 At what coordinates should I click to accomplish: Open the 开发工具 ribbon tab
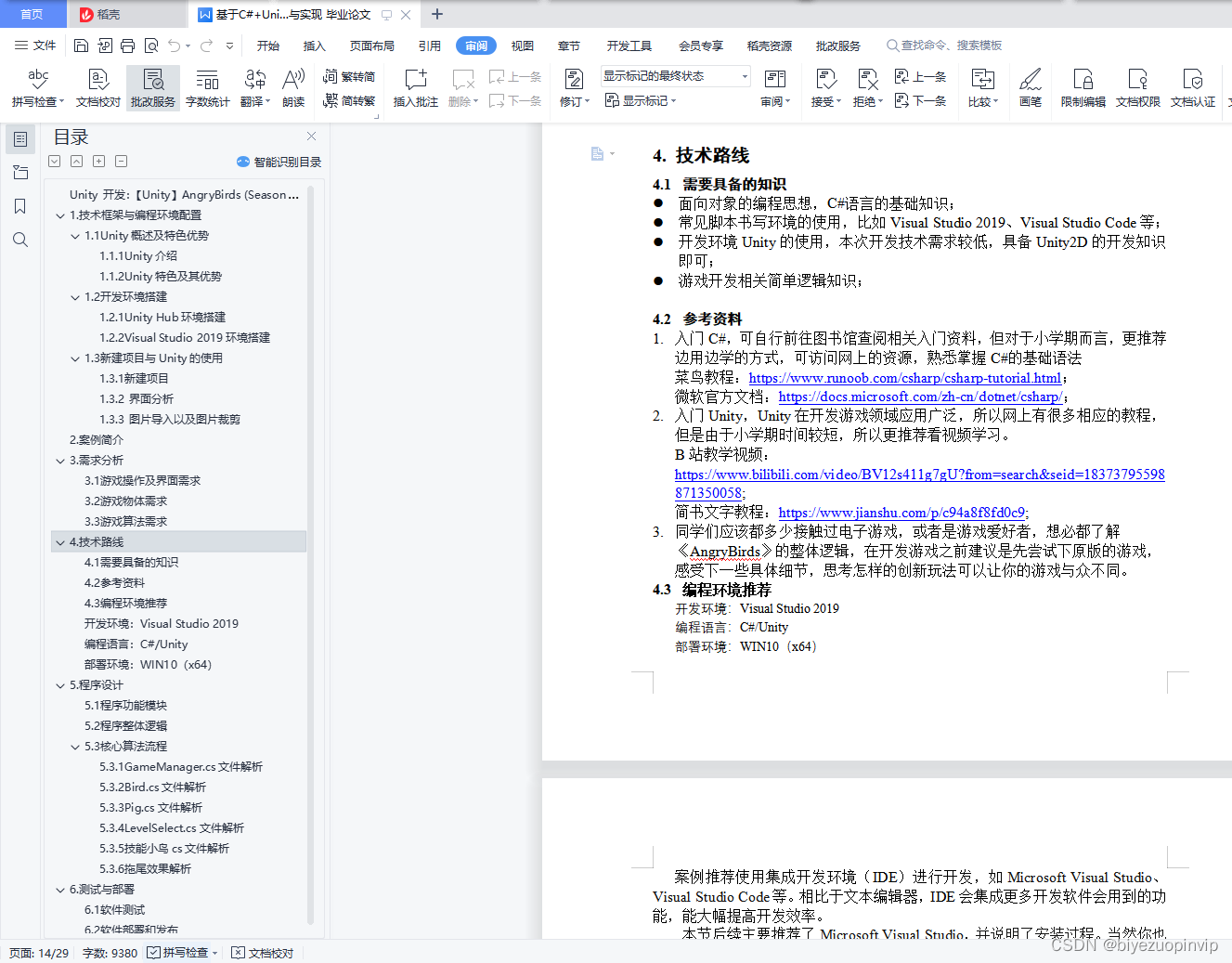(629, 46)
